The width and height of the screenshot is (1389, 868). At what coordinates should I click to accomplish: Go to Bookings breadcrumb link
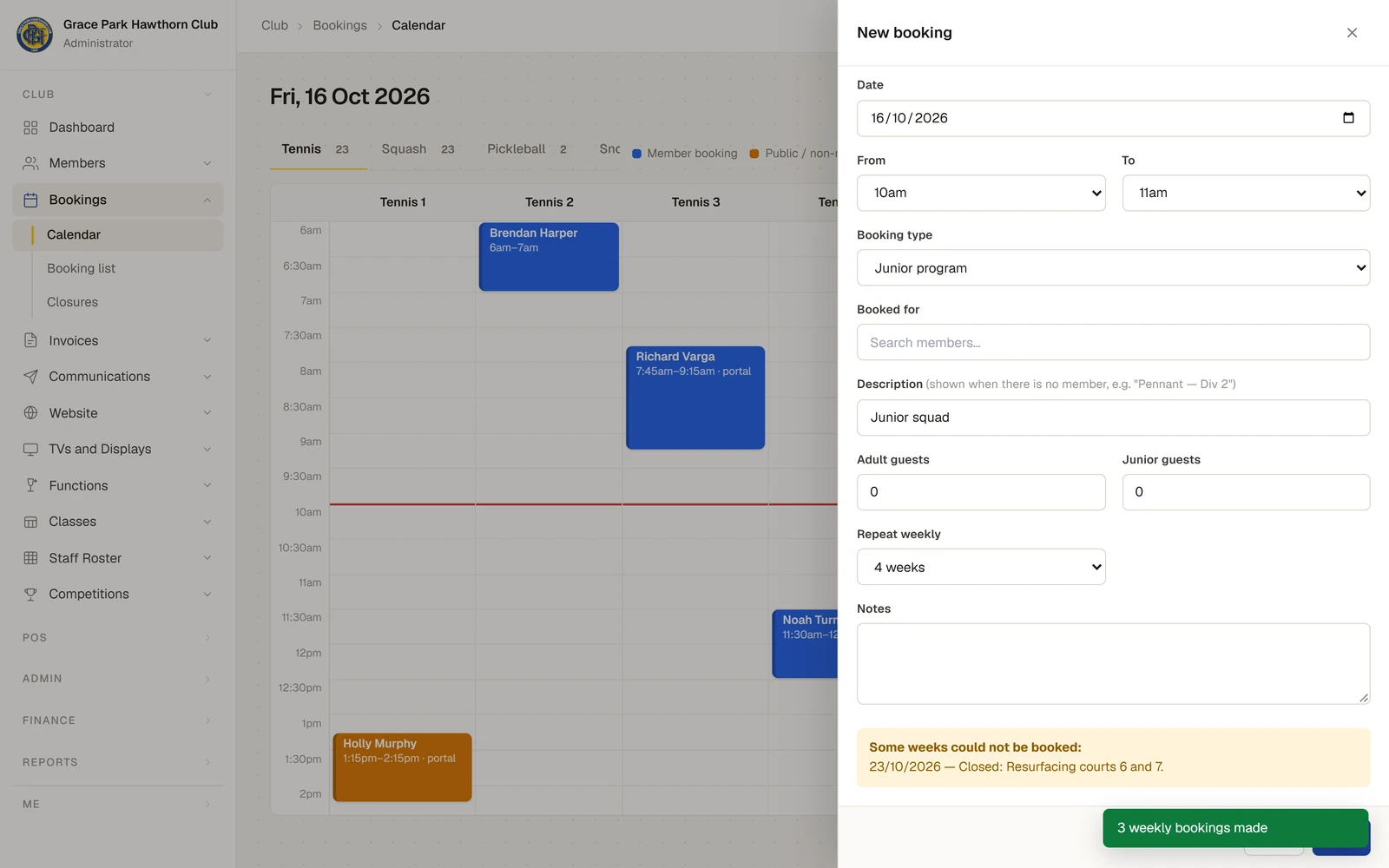[339, 25]
